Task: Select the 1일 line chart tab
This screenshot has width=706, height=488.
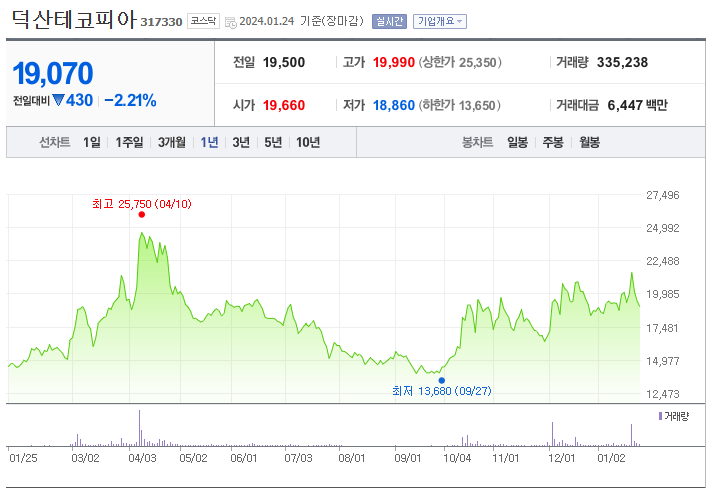Action: point(92,142)
